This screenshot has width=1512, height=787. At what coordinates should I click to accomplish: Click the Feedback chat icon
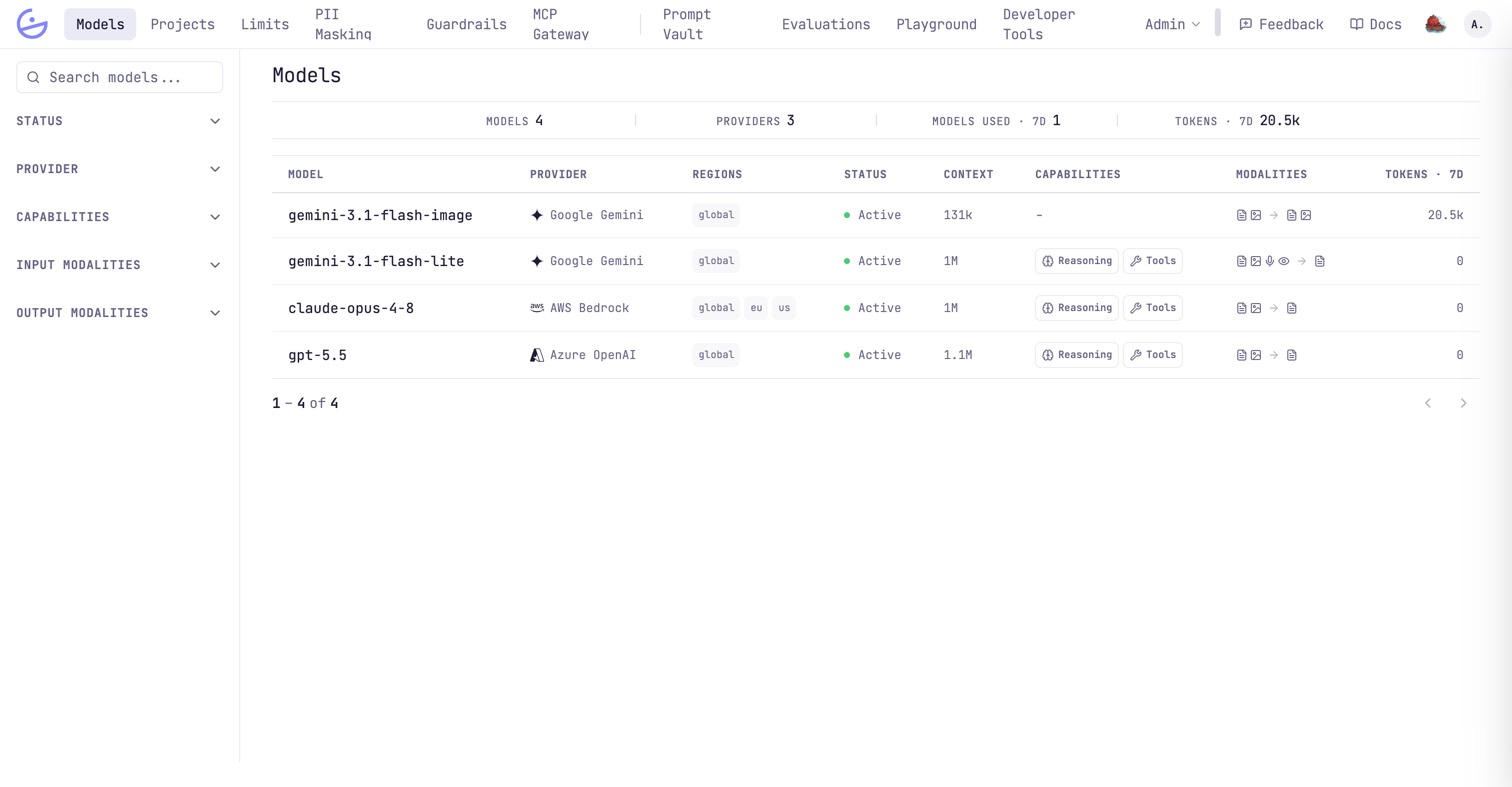1245,24
